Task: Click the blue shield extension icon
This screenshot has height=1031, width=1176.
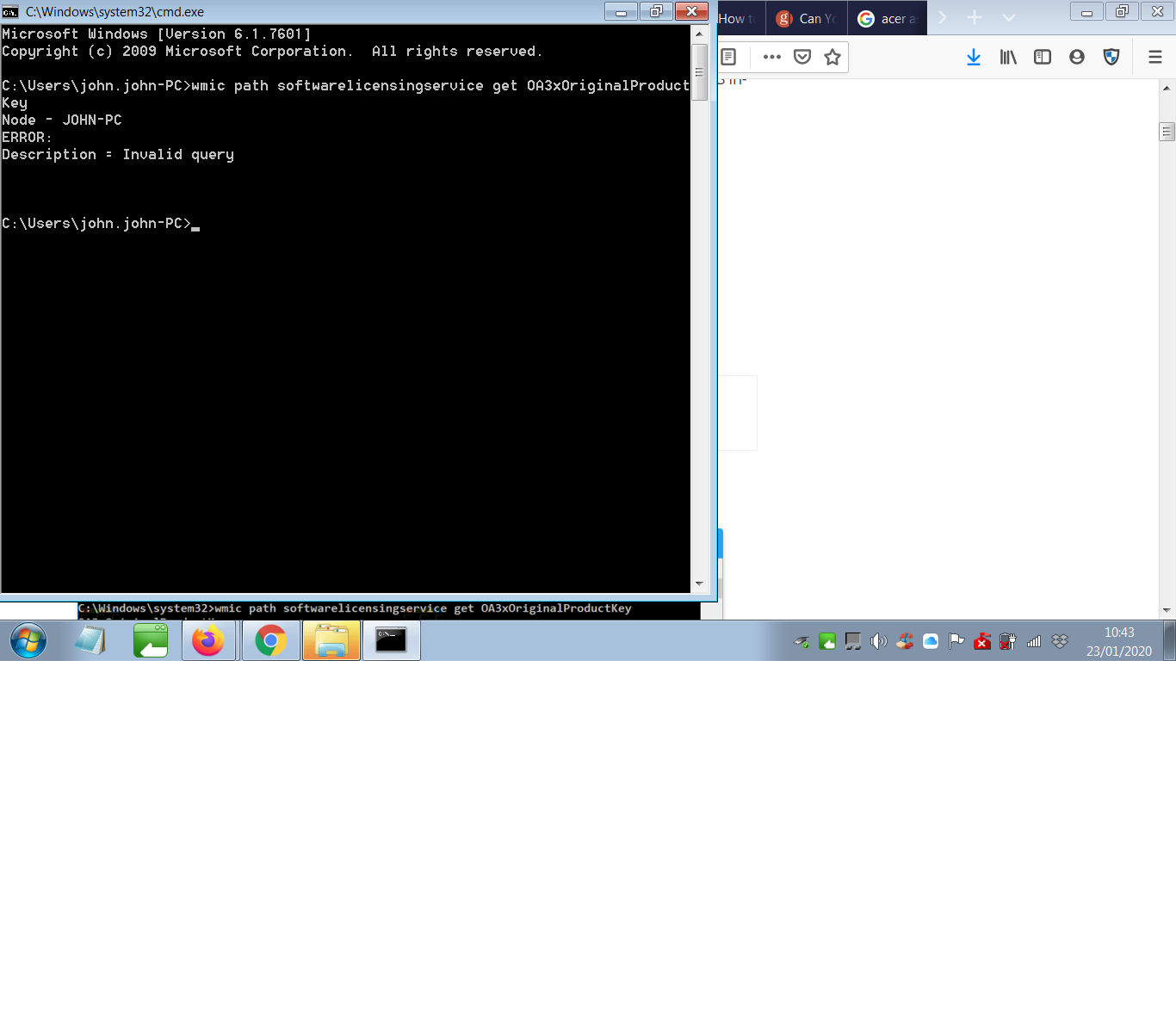Action: (1111, 57)
